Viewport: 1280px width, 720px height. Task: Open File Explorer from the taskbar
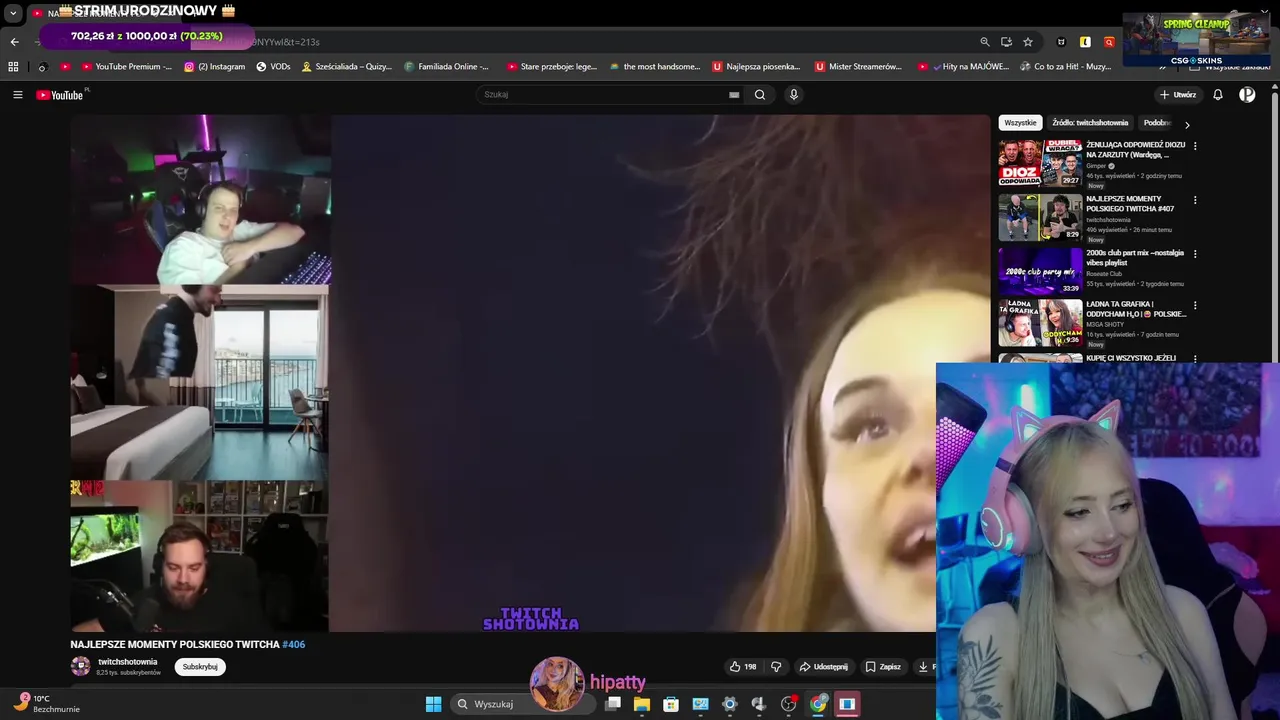[x=642, y=704]
